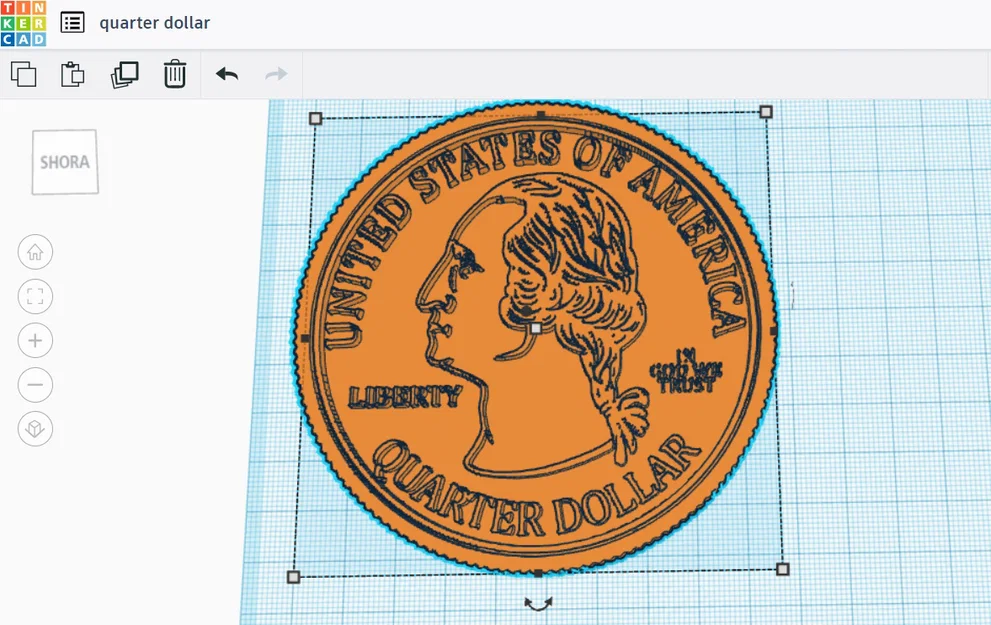Click the right edge midpoint handle
This screenshot has height=625, width=991.
click(774, 331)
